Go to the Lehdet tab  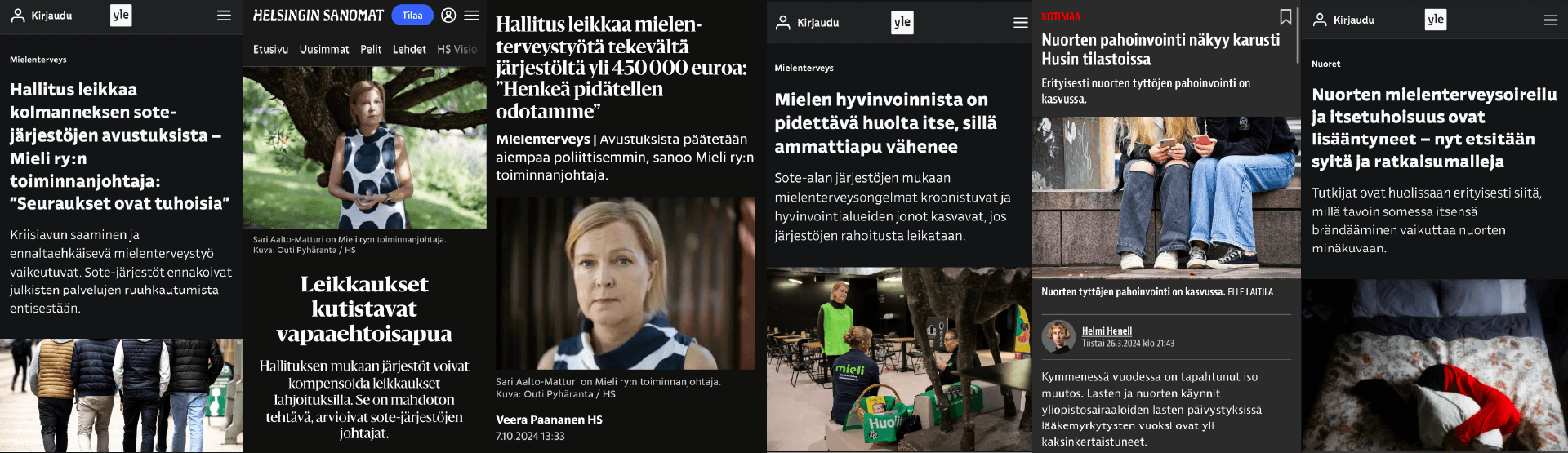(409, 50)
